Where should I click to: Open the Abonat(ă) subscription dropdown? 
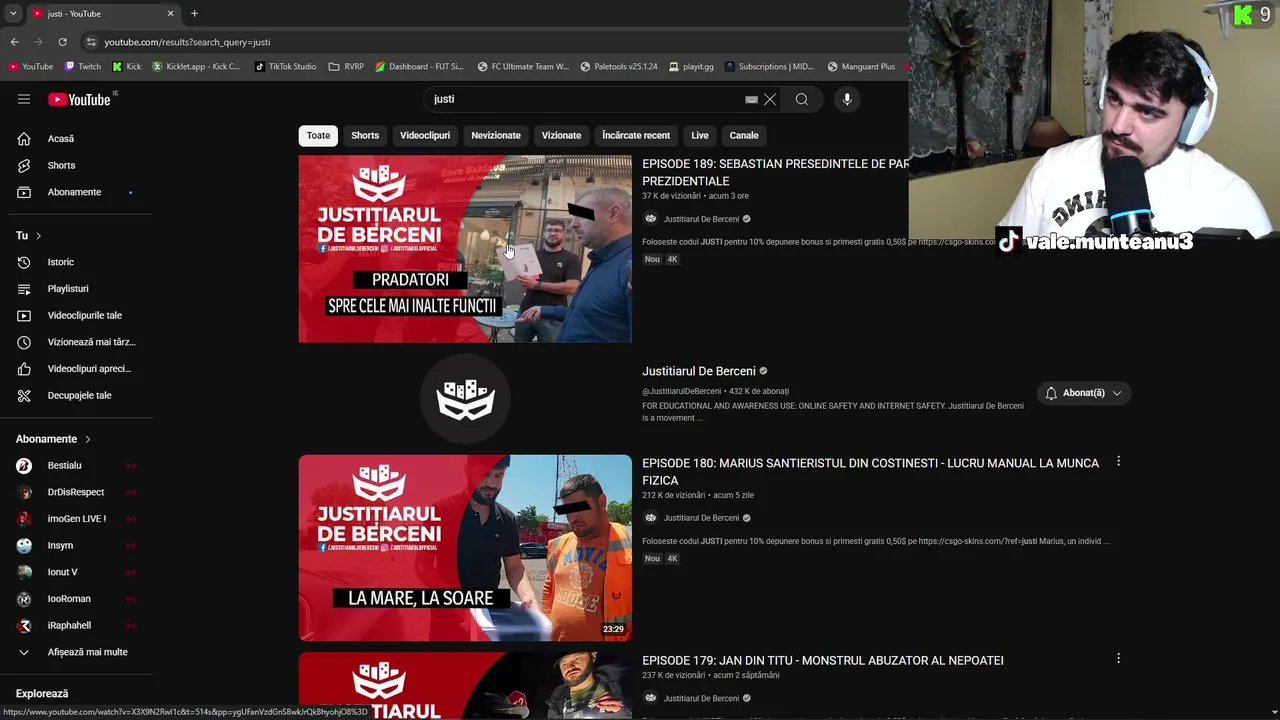tap(1084, 393)
